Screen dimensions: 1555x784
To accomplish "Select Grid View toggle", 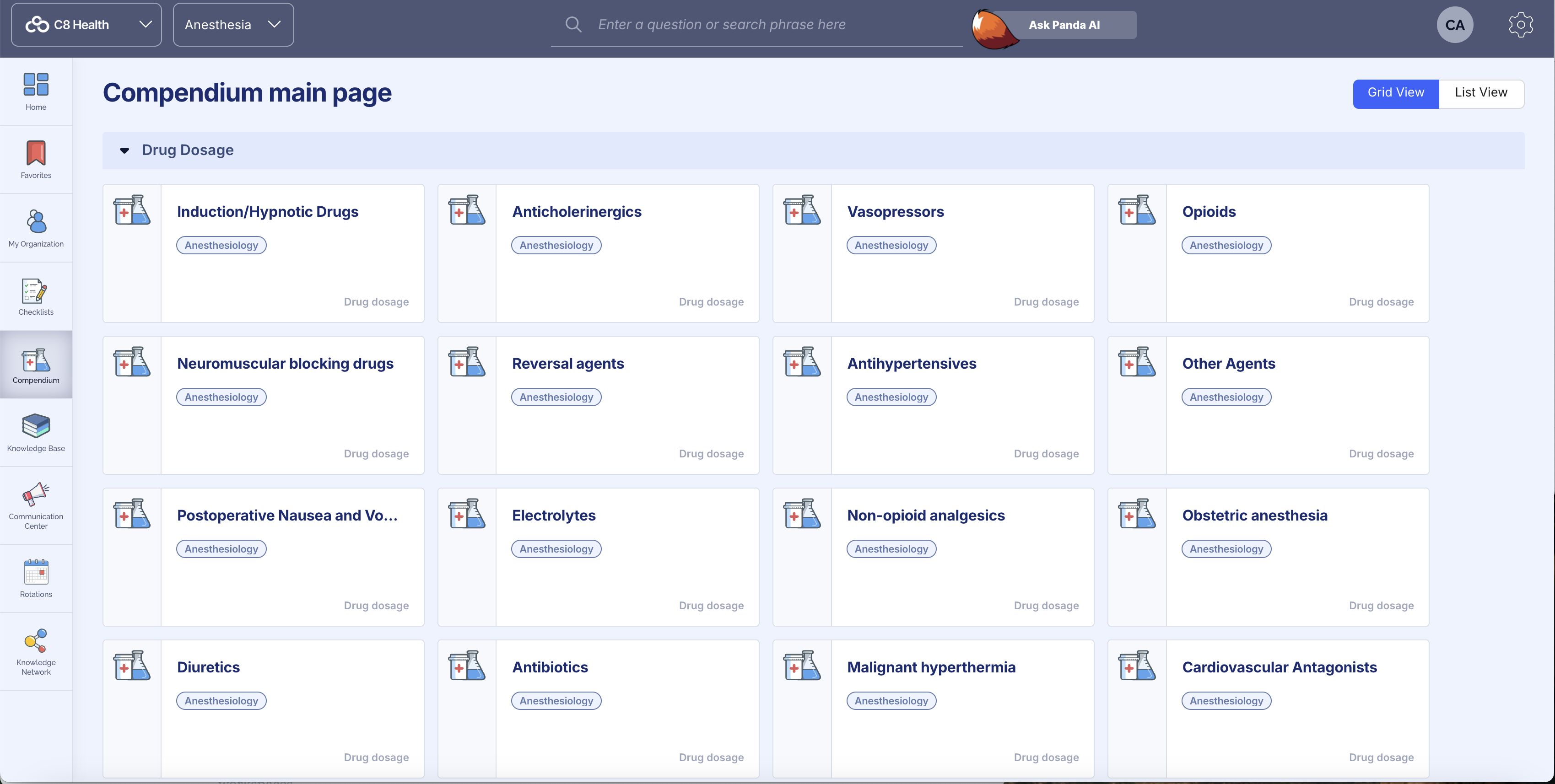I will click(x=1395, y=93).
